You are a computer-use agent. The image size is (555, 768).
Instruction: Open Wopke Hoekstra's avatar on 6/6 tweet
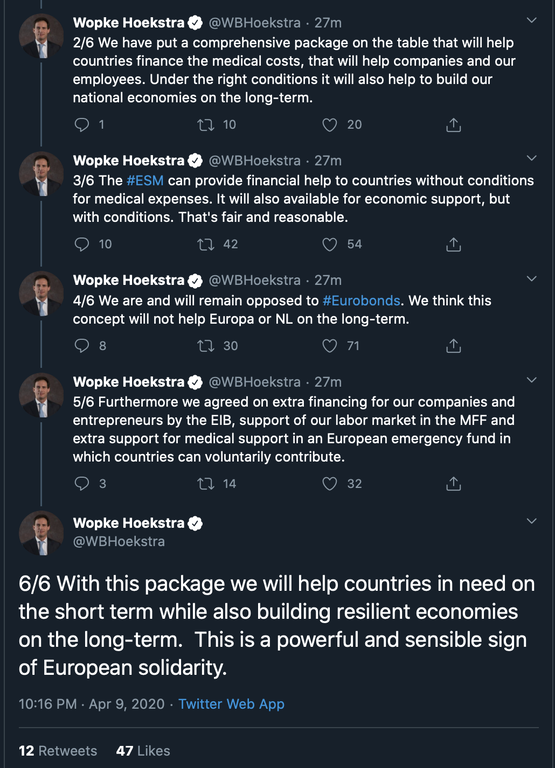pos(41,533)
